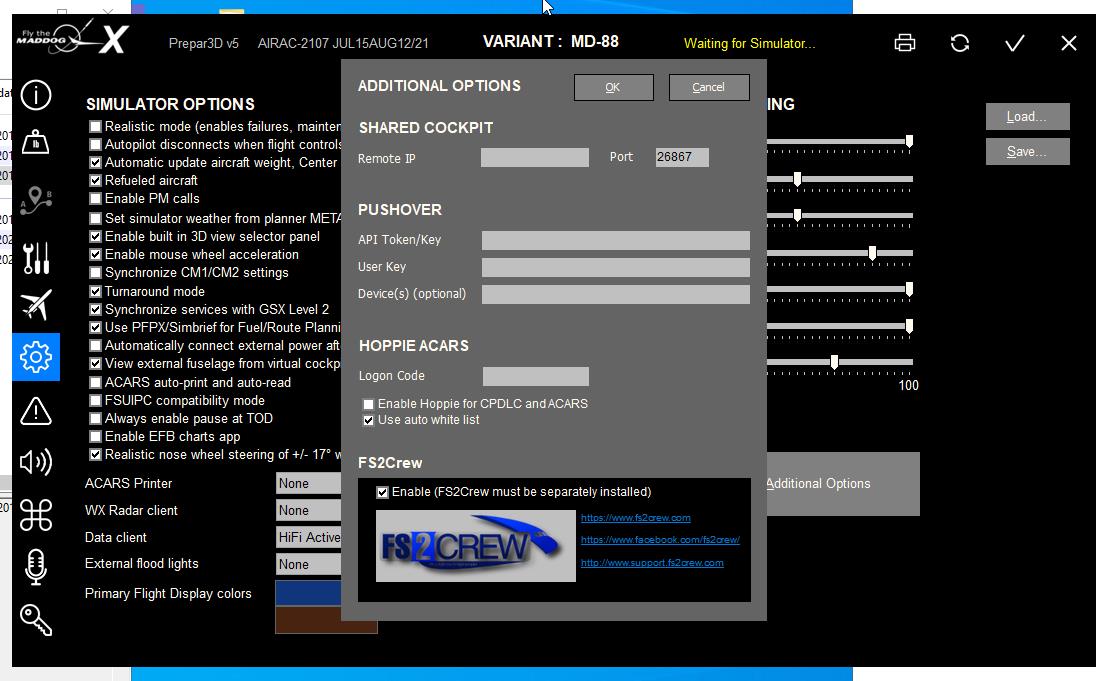
Task: Enable FSUIPC compatibility mode
Action: point(96,400)
